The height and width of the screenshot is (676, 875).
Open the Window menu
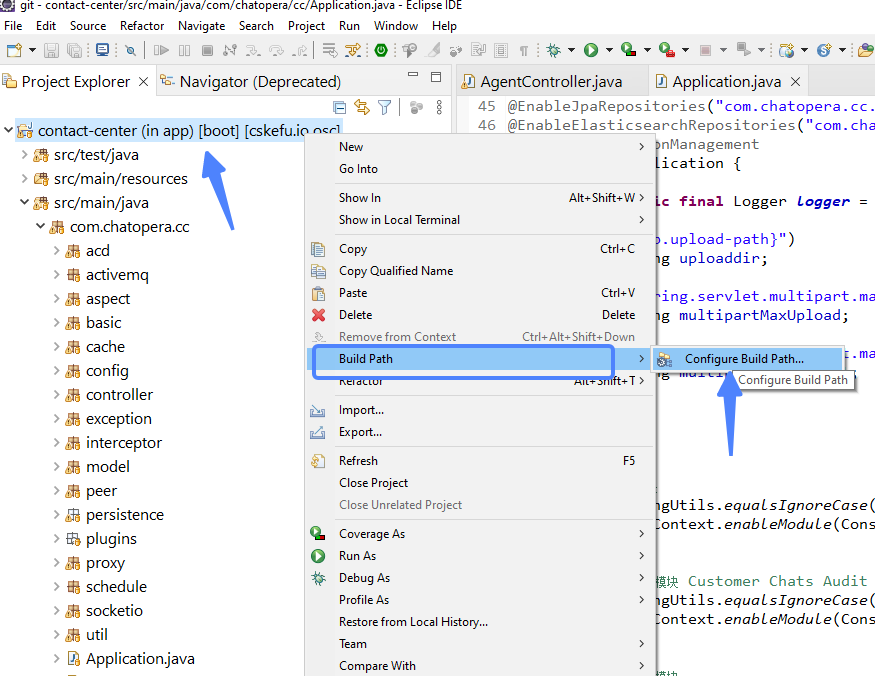tap(396, 26)
